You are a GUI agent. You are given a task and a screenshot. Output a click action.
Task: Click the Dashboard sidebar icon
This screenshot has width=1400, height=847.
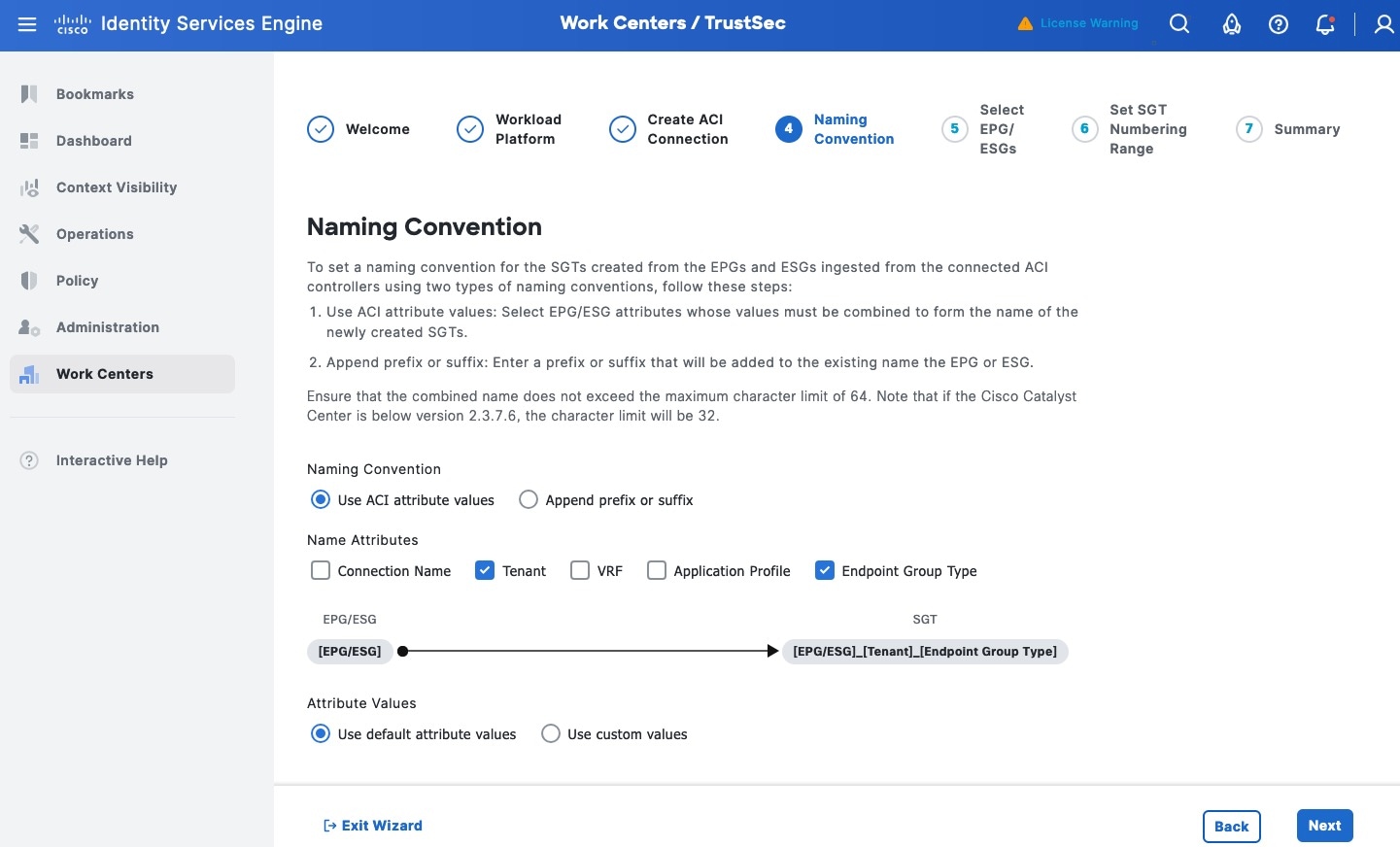[x=29, y=141]
